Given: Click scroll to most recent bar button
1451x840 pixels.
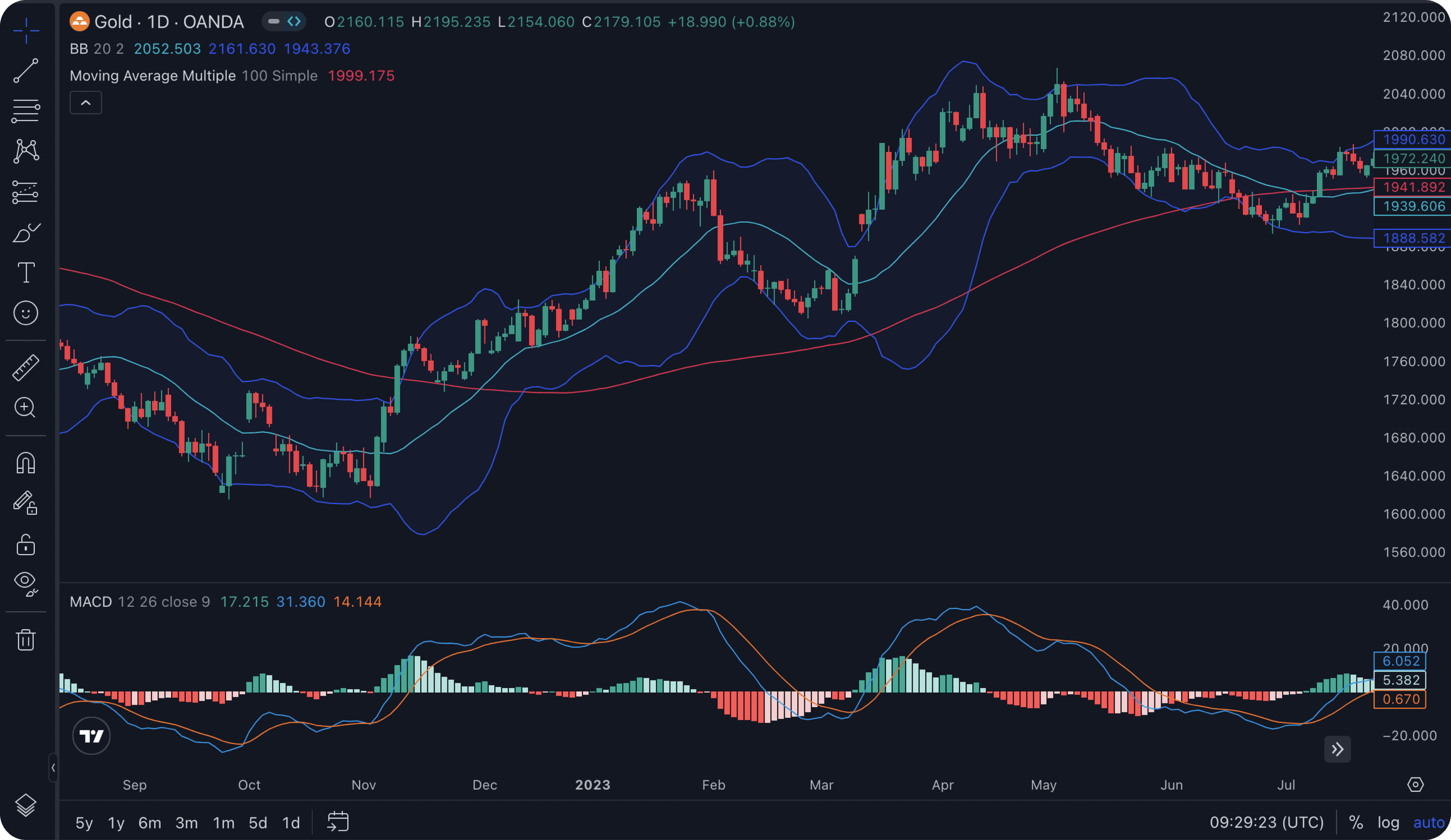Looking at the screenshot, I should click(x=1337, y=749).
